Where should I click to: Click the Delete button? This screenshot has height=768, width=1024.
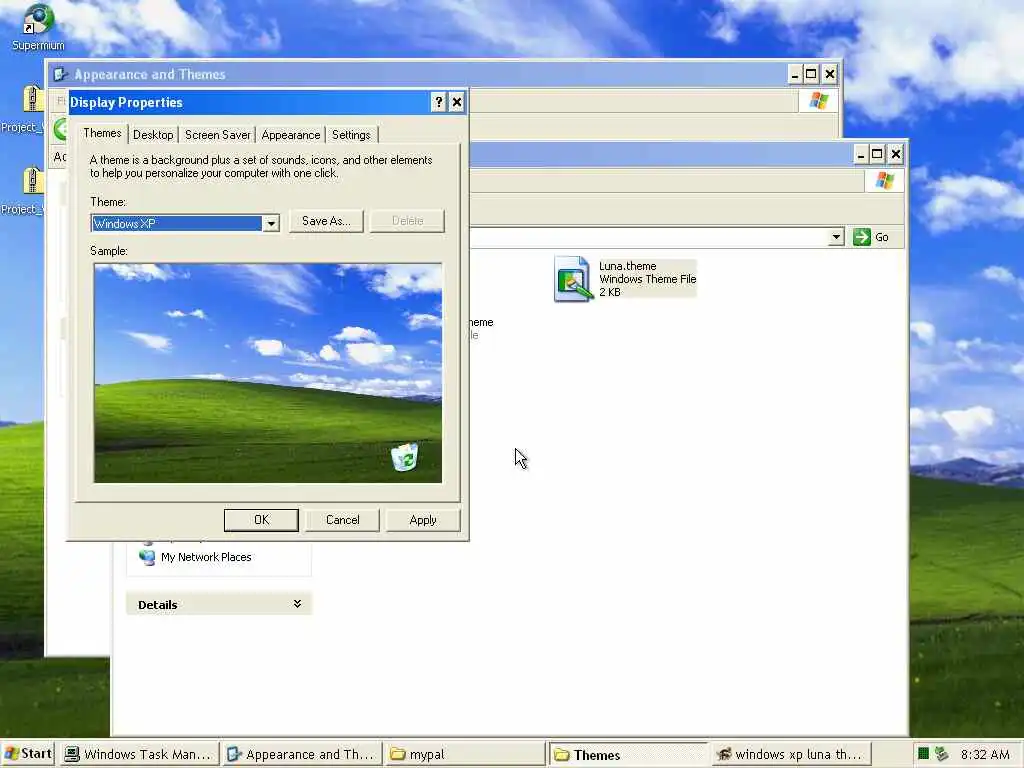[x=408, y=221]
